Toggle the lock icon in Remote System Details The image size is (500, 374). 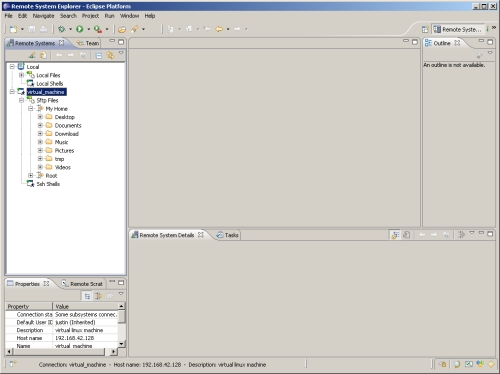click(x=395, y=235)
